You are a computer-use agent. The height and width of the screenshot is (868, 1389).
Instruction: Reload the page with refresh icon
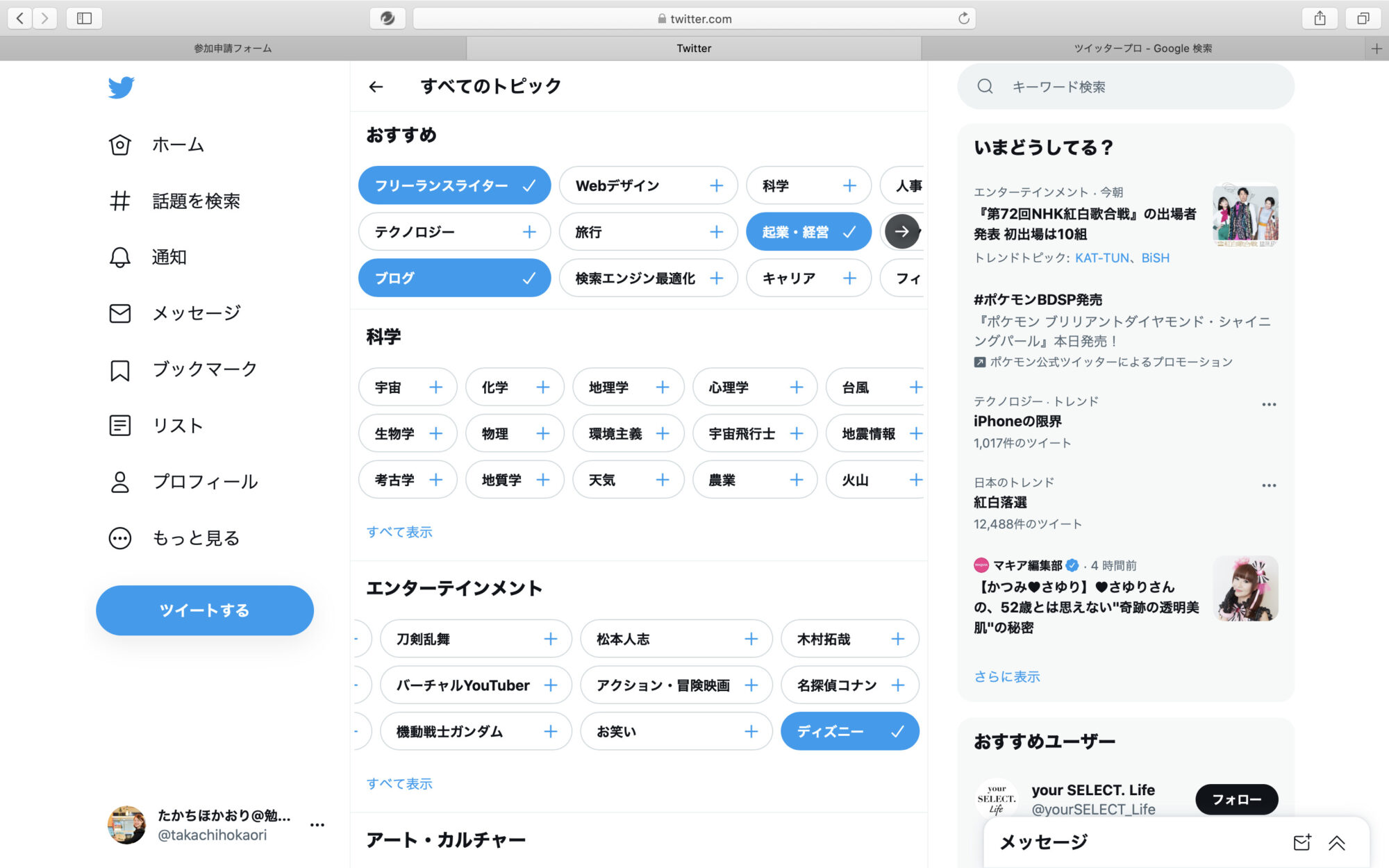coord(963,18)
